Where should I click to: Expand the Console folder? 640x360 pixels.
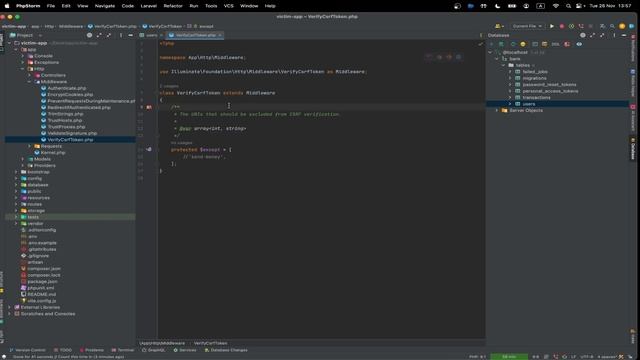23,56
